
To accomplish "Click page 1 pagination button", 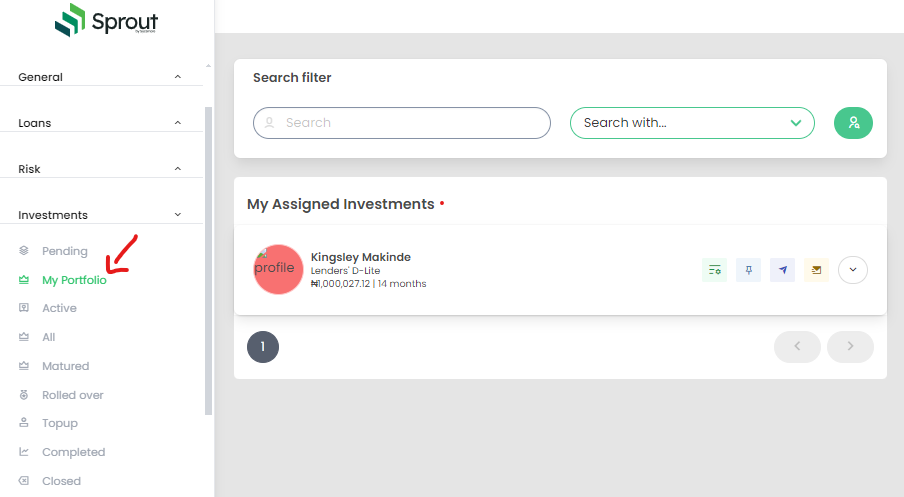I will click(263, 347).
